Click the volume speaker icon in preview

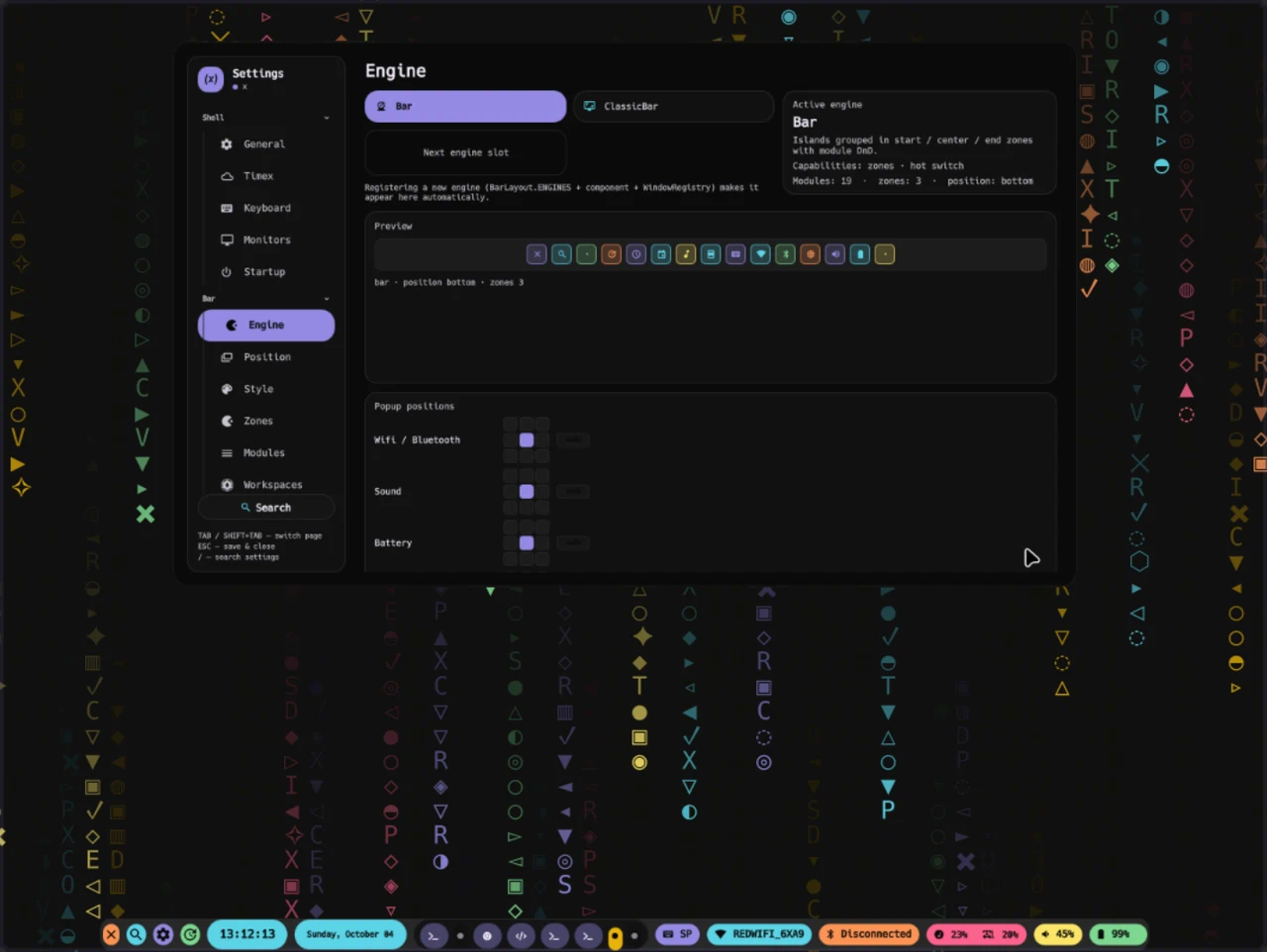click(x=835, y=254)
